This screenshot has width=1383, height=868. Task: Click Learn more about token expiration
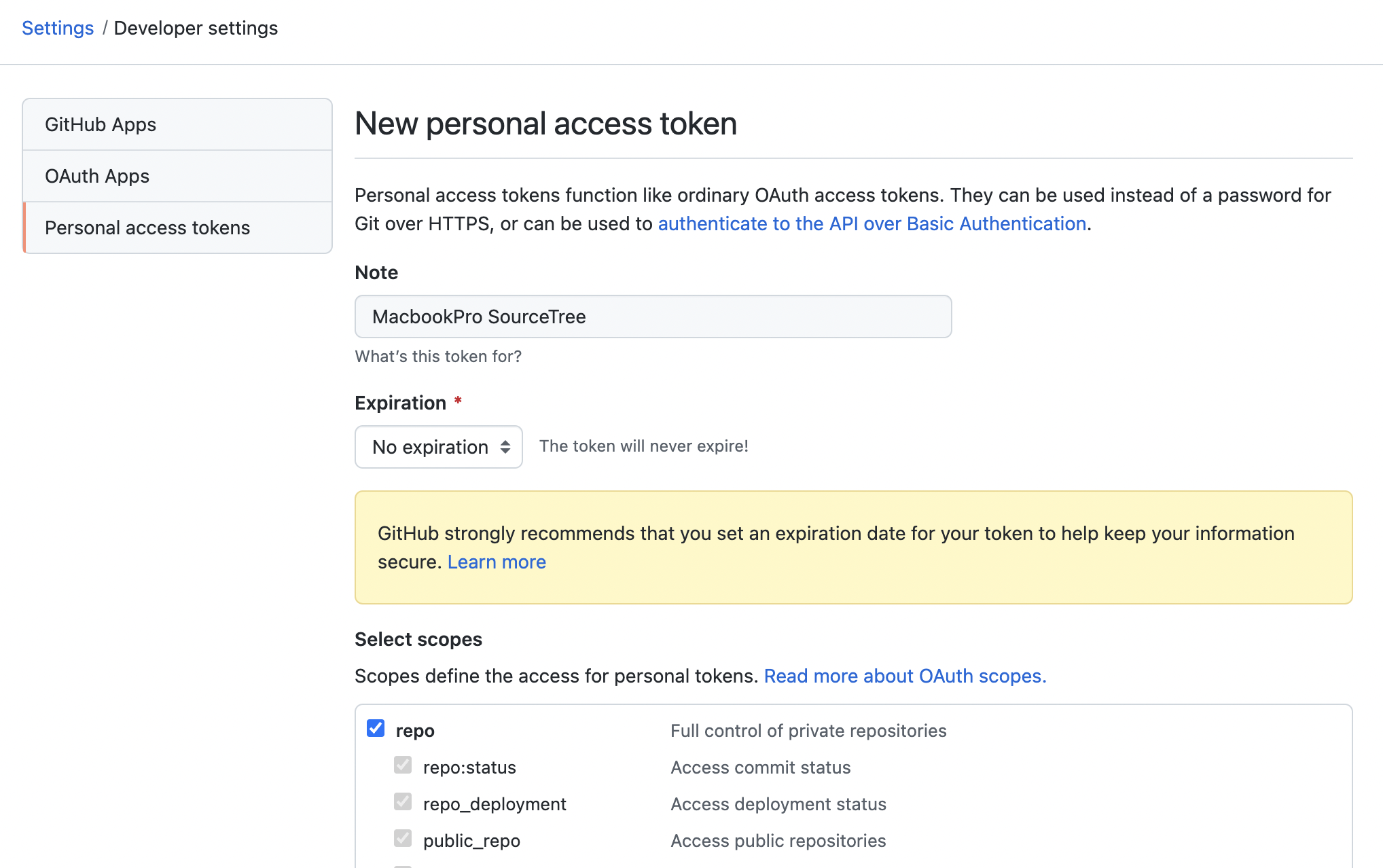coord(497,562)
